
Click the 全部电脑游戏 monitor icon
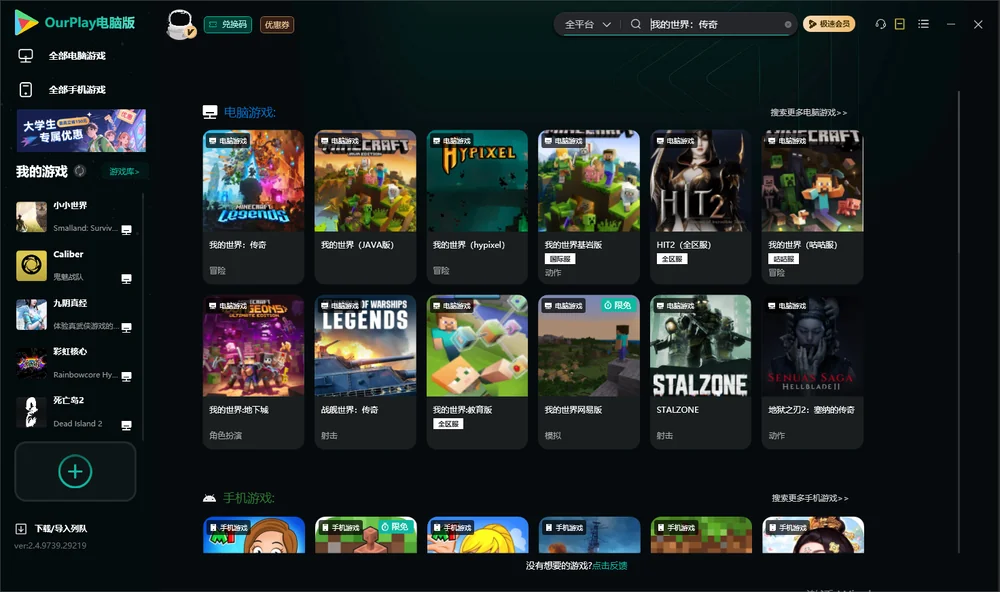point(26,56)
